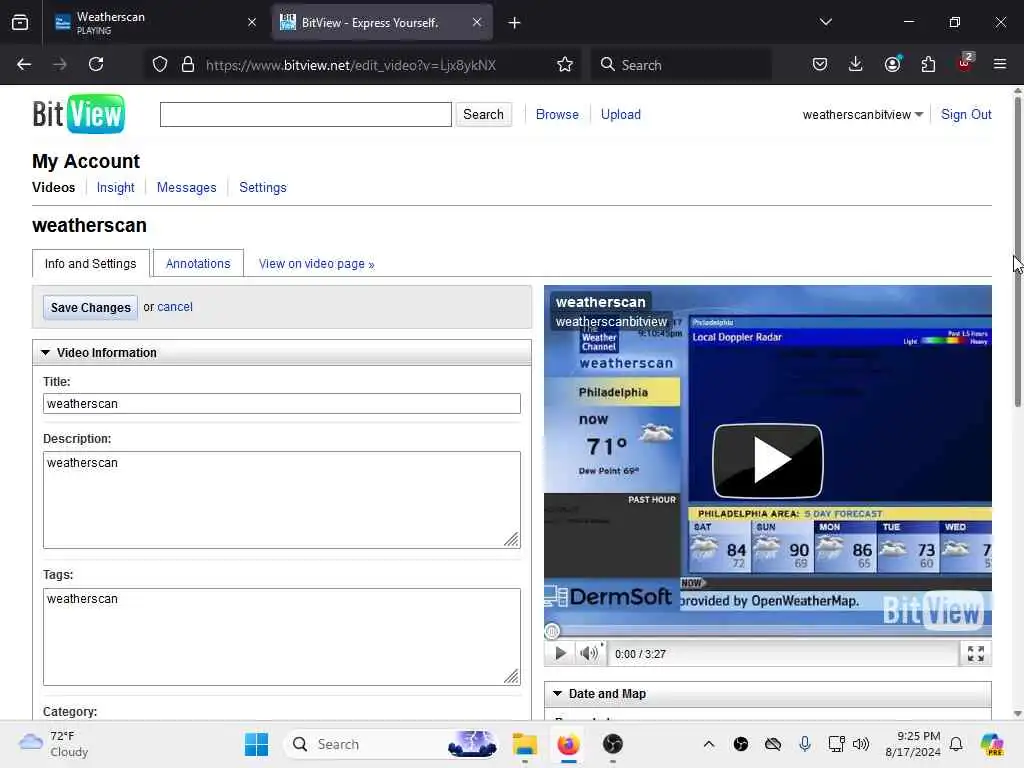The width and height of the screenshot is (1024, 768).
Task: Click the BitView site search field
Action: (x=306, y=114)
